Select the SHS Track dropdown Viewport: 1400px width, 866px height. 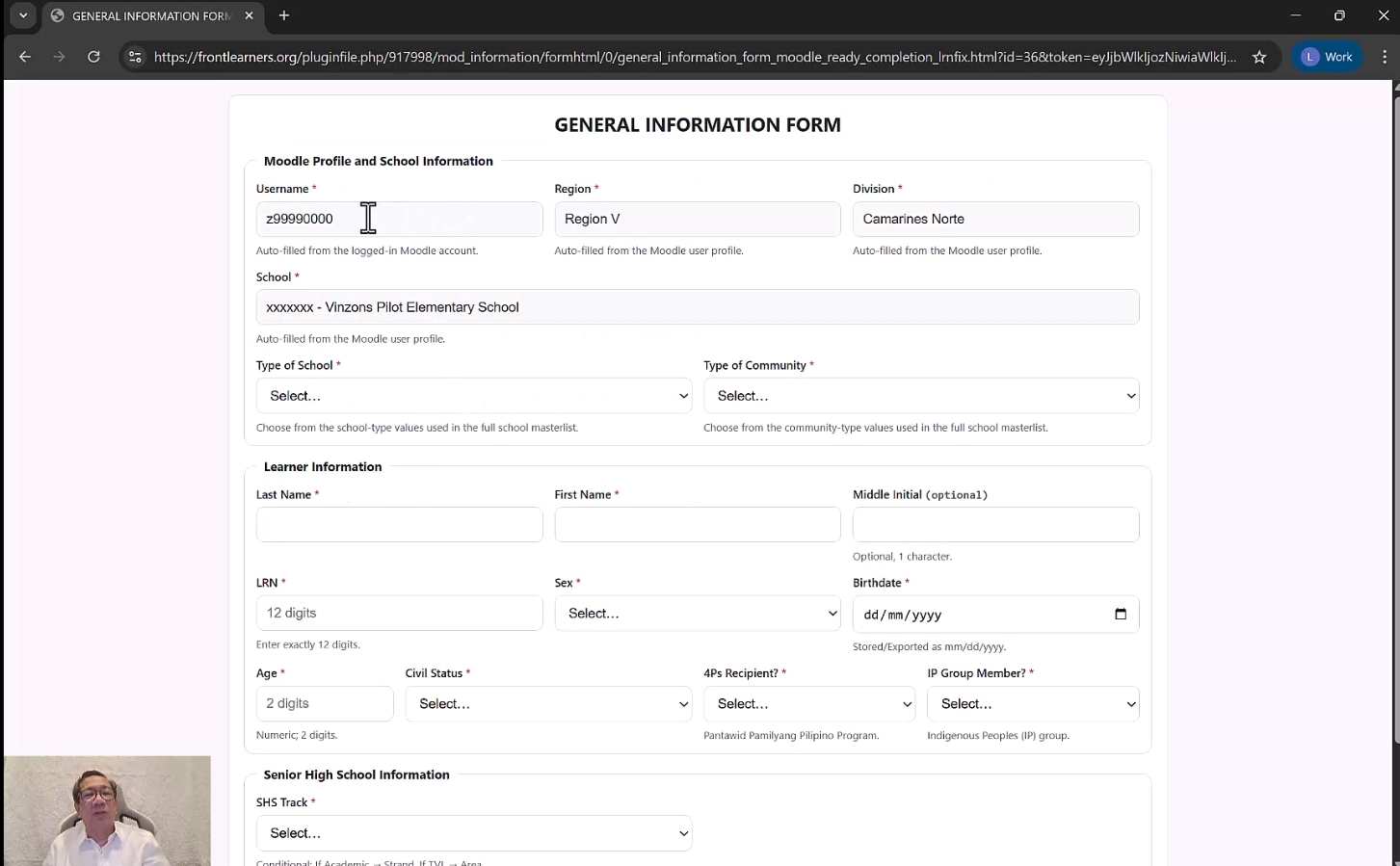[473, 833]
